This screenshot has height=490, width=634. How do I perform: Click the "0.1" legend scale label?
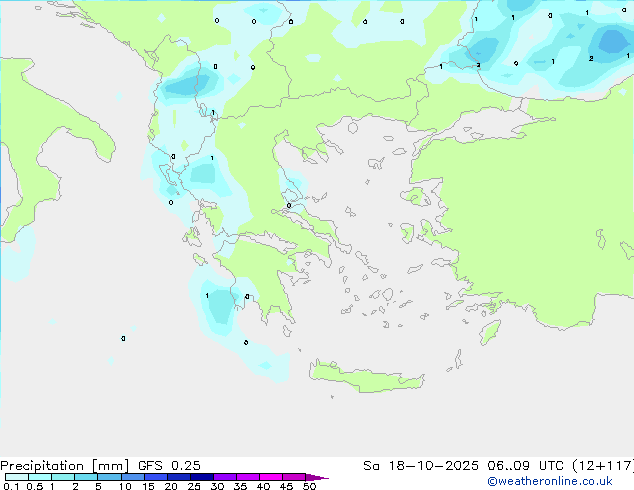[11, 486]
